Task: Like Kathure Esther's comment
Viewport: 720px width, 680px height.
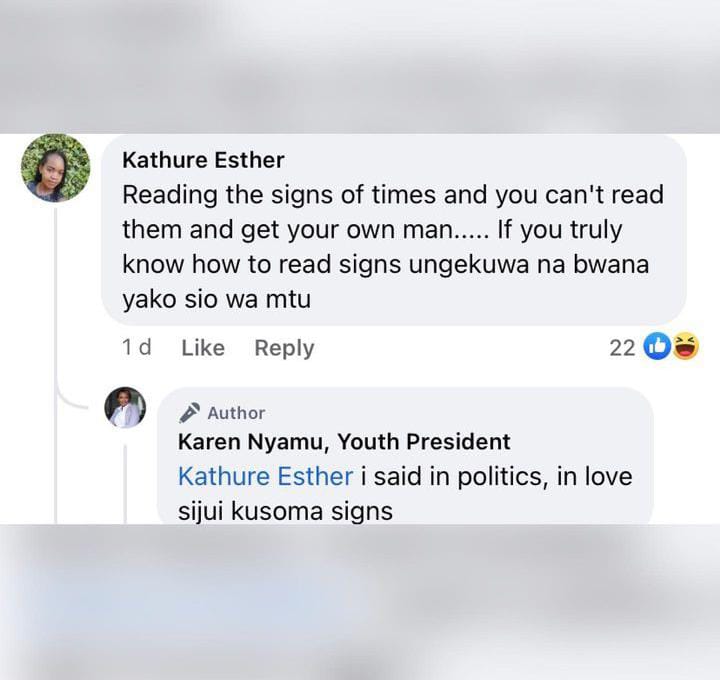Action: click(203, 348)
